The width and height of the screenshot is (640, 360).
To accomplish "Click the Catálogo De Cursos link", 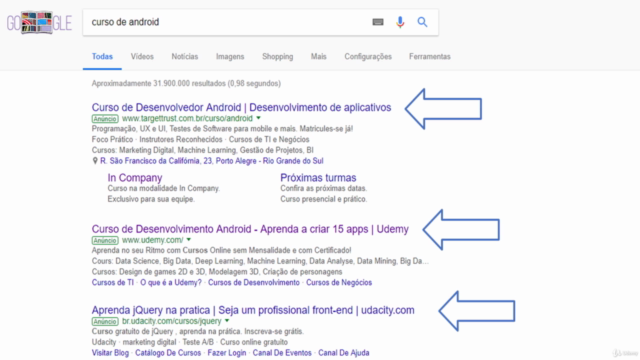I will pos(168,353).
